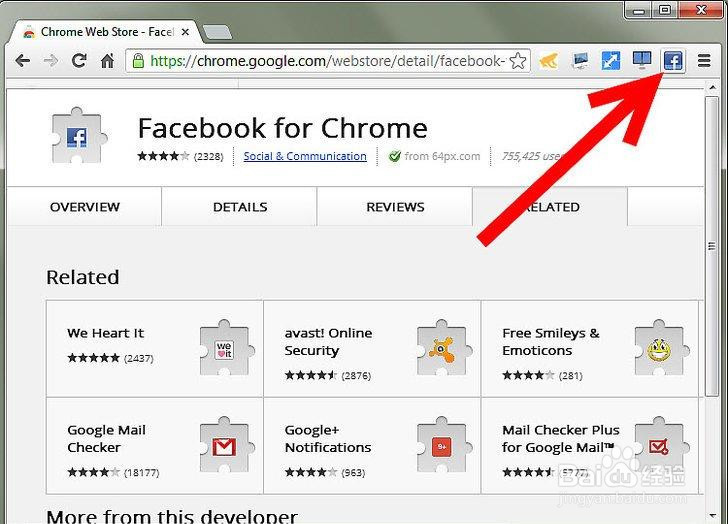Click the "(2437)" rating count
The width and height of the screenshot is (728, 524).
139,358
